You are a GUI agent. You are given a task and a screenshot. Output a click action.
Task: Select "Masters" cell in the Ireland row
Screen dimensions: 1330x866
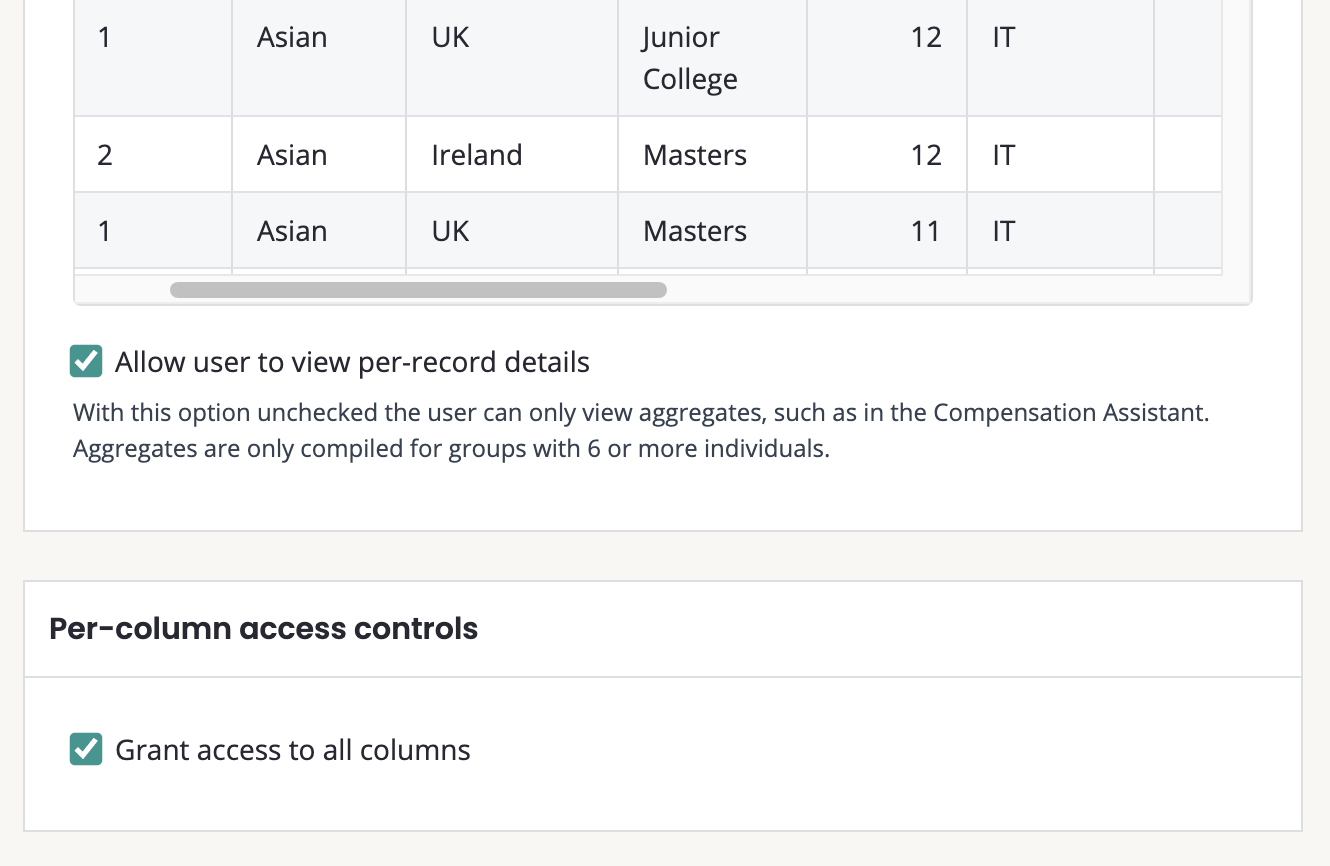point(695,155)
